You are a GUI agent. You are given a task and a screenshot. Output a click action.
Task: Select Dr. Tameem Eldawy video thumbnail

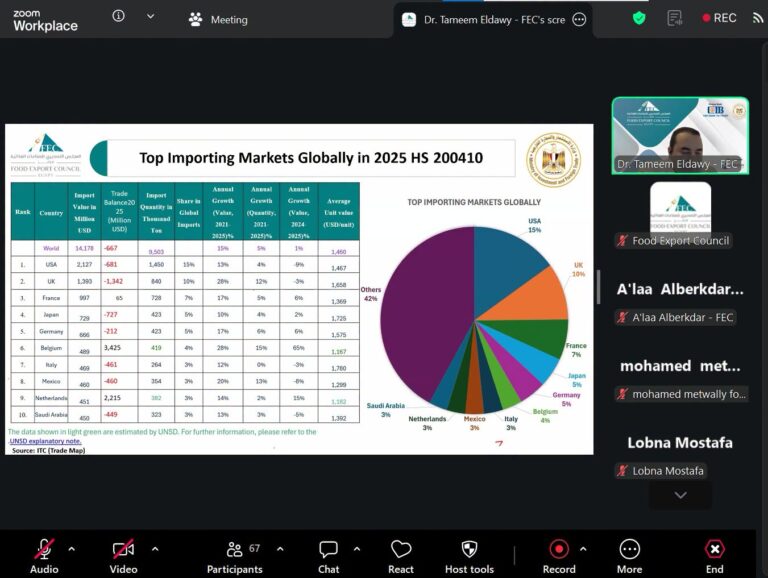pyautogui.click(x=680, y=136)
